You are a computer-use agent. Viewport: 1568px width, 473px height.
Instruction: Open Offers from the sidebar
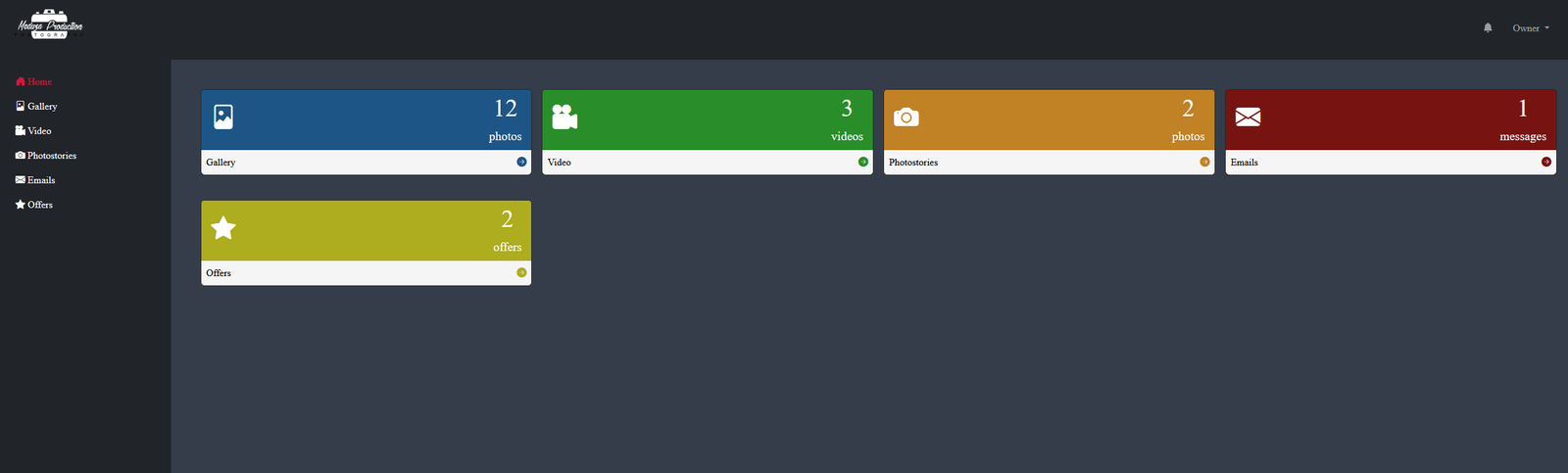tap(34, 205)
